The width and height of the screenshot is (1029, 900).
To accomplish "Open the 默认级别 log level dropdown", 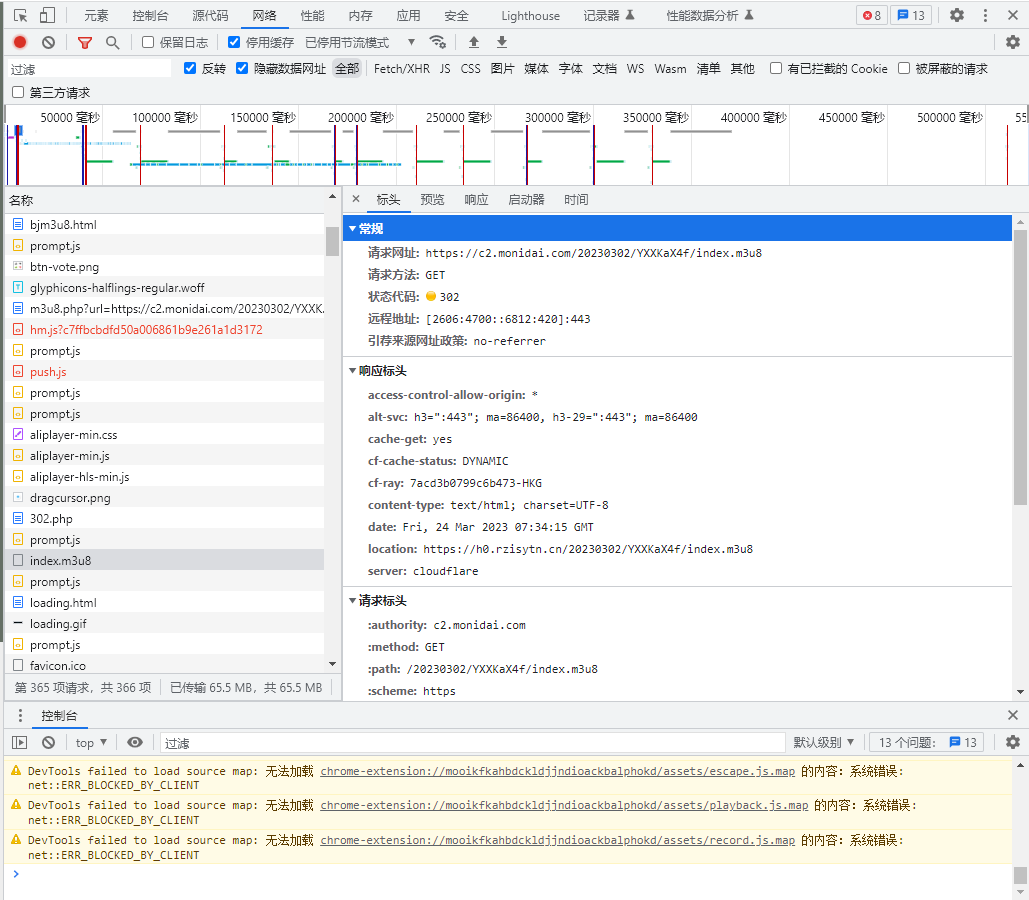I will pos(824,742).
